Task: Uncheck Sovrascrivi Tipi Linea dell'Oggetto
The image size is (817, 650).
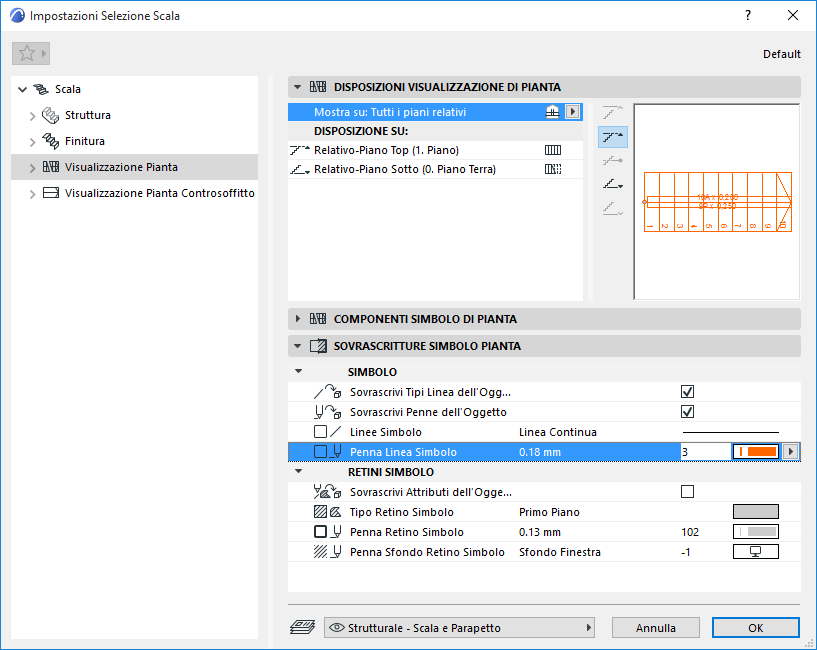Action: click(687, 392)
